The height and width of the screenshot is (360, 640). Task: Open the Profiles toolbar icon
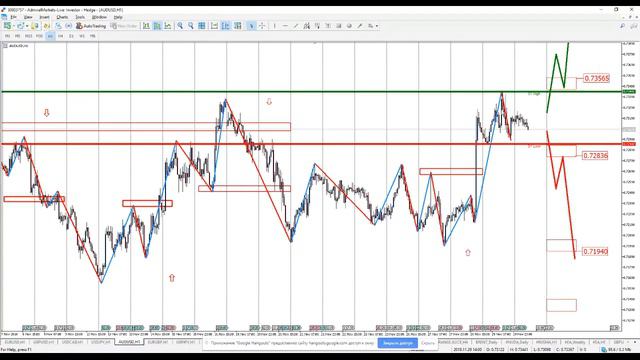tap(20, 26)
